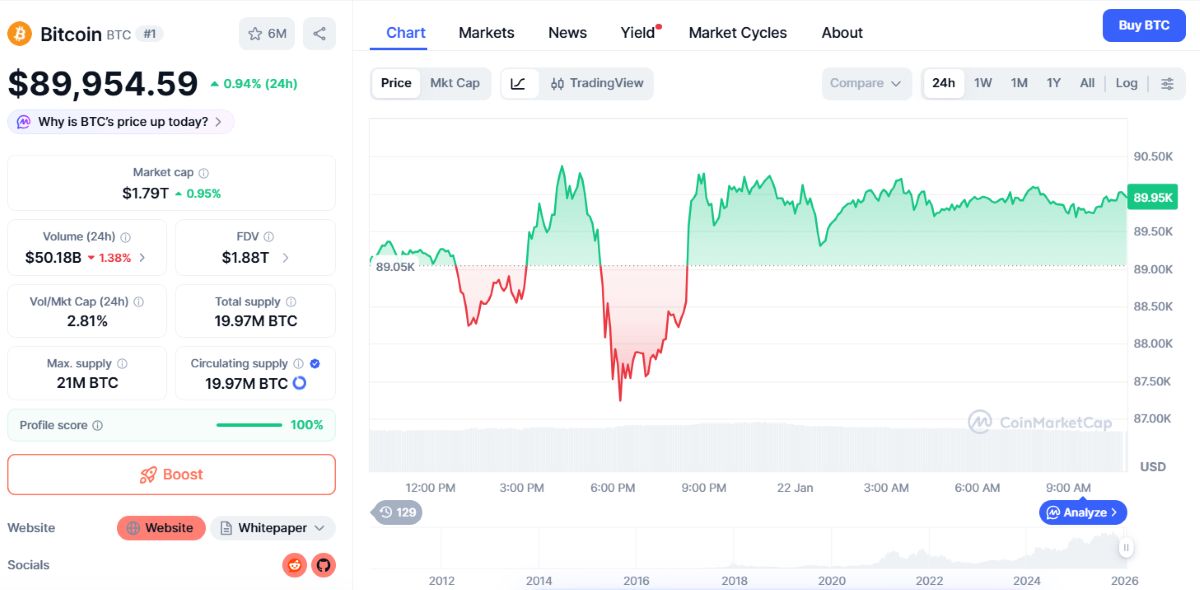Screen dimensions: 1200x590
Task: Set chart range to 1Y
Action: click(x=1053, y=83)
